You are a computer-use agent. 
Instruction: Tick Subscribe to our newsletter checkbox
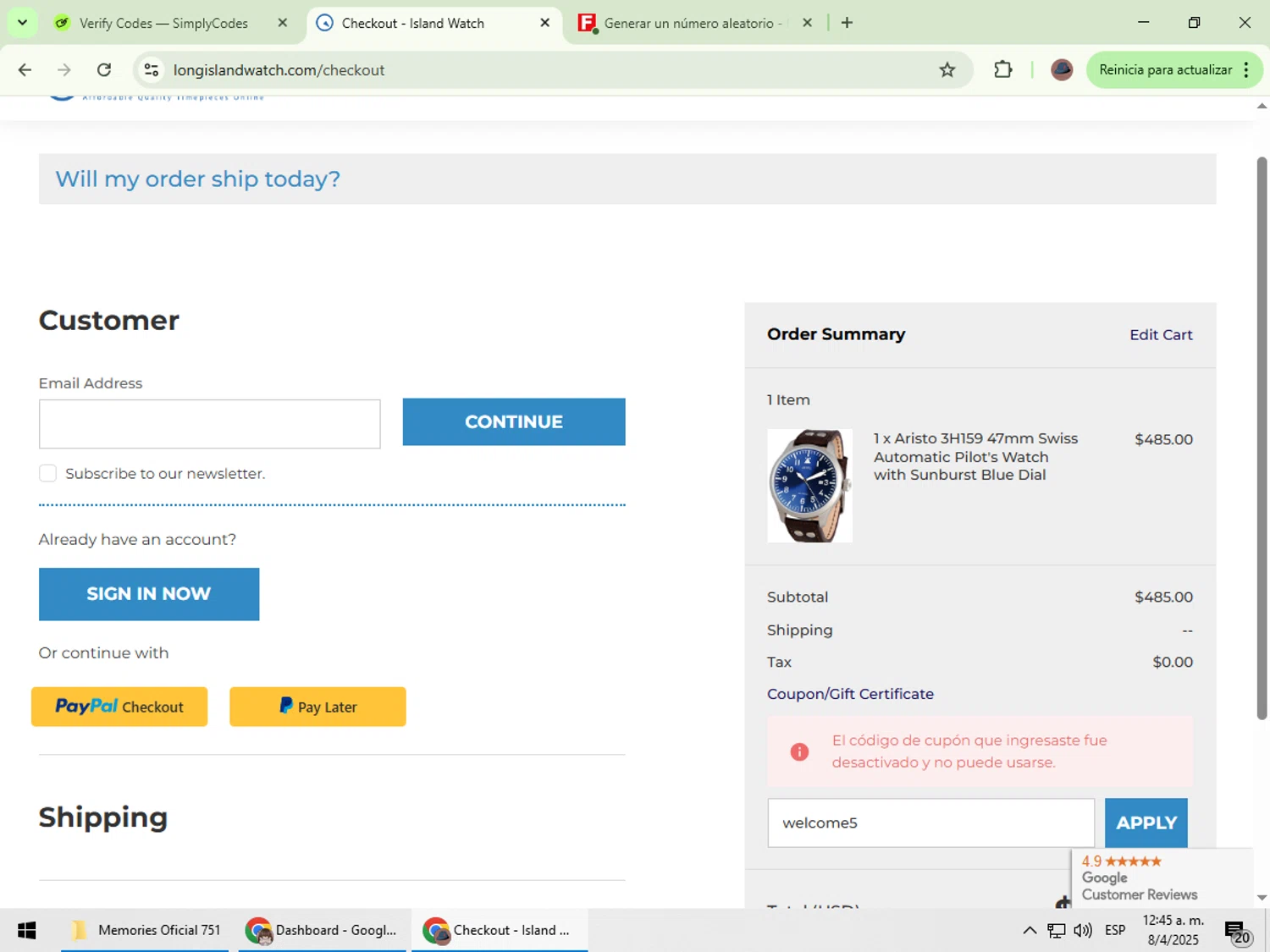click(x=48, y=473)
